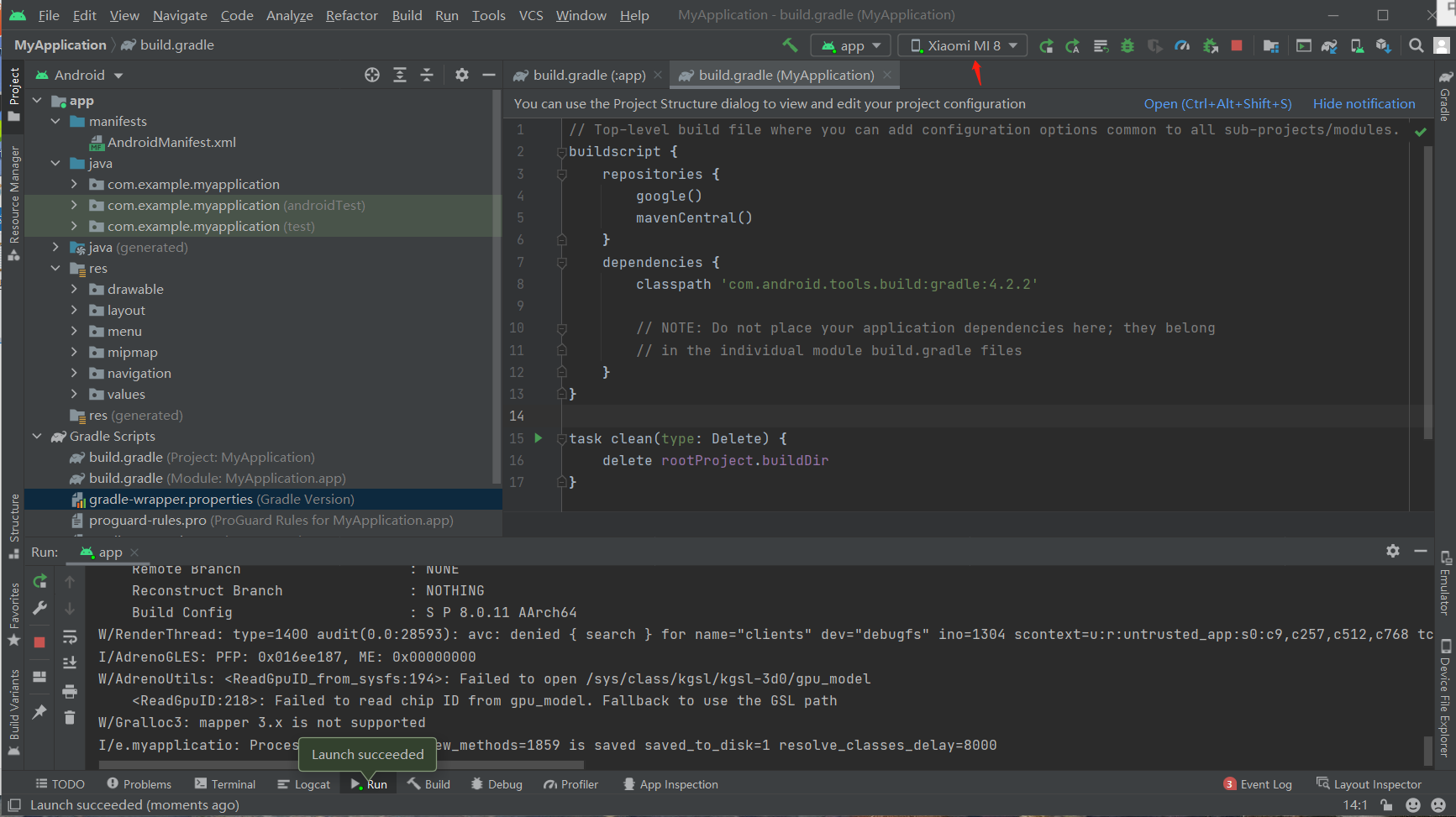Screen dimensions: 1456x817
Task: Toggle scroll to end in Run console
Action: tap(70, 663)
